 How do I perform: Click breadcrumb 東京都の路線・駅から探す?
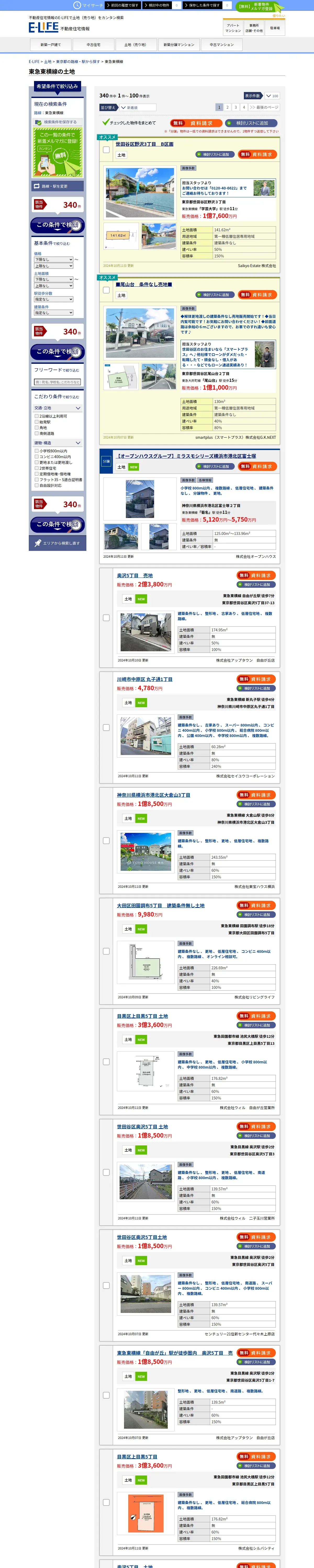point(78,61)
